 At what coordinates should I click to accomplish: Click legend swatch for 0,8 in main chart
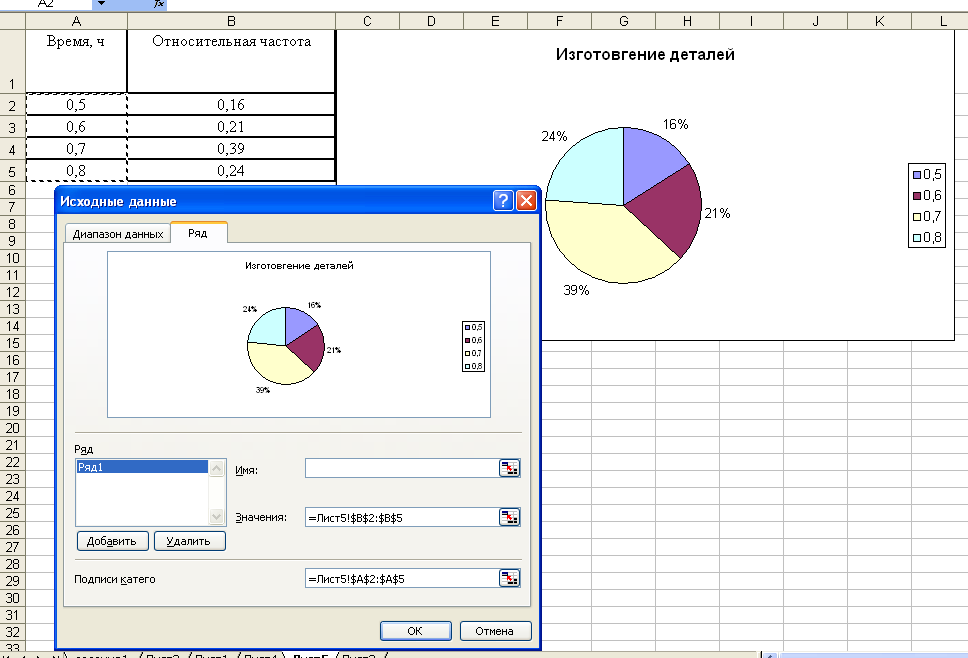(x=917, y=238)
